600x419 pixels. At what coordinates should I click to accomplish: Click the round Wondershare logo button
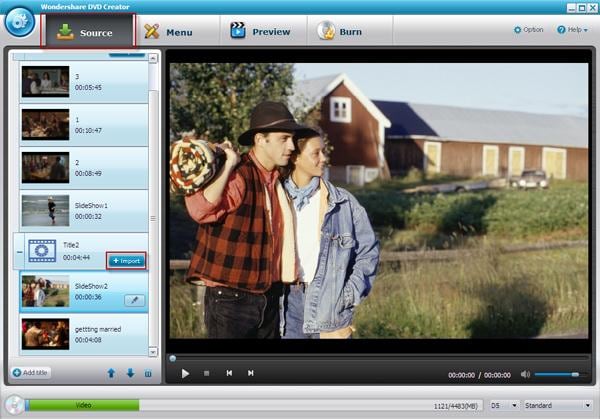(x=20, y=22)
